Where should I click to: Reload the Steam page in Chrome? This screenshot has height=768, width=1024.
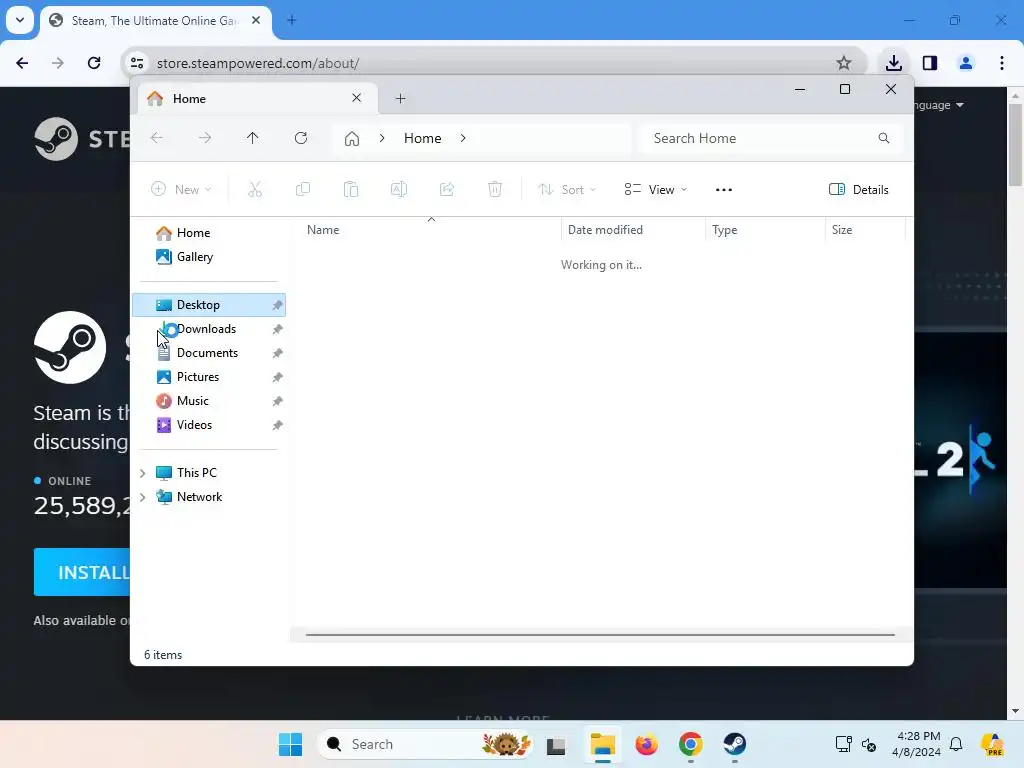tap(94, 63)
